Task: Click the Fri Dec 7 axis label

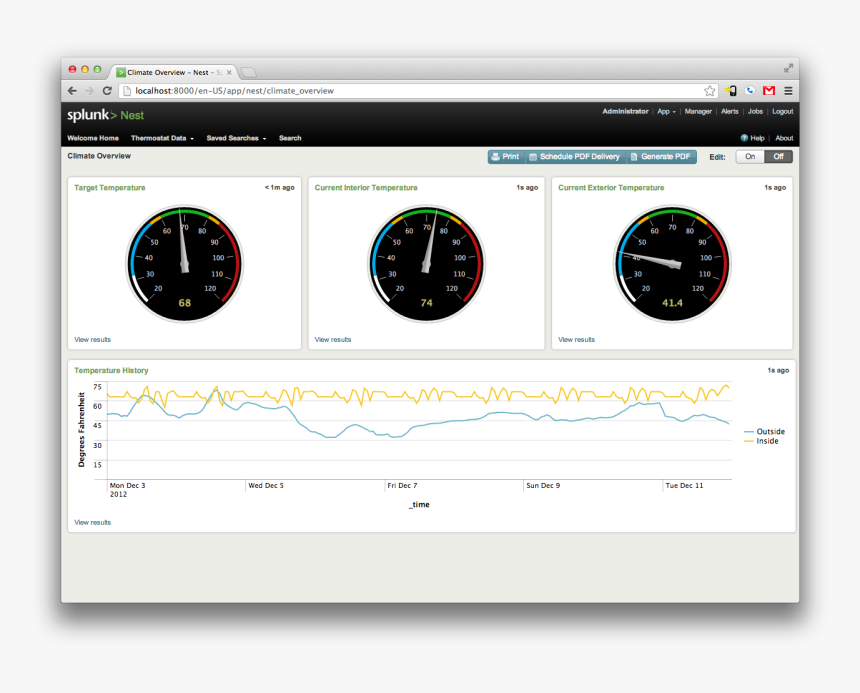Action: click(402, 486)
